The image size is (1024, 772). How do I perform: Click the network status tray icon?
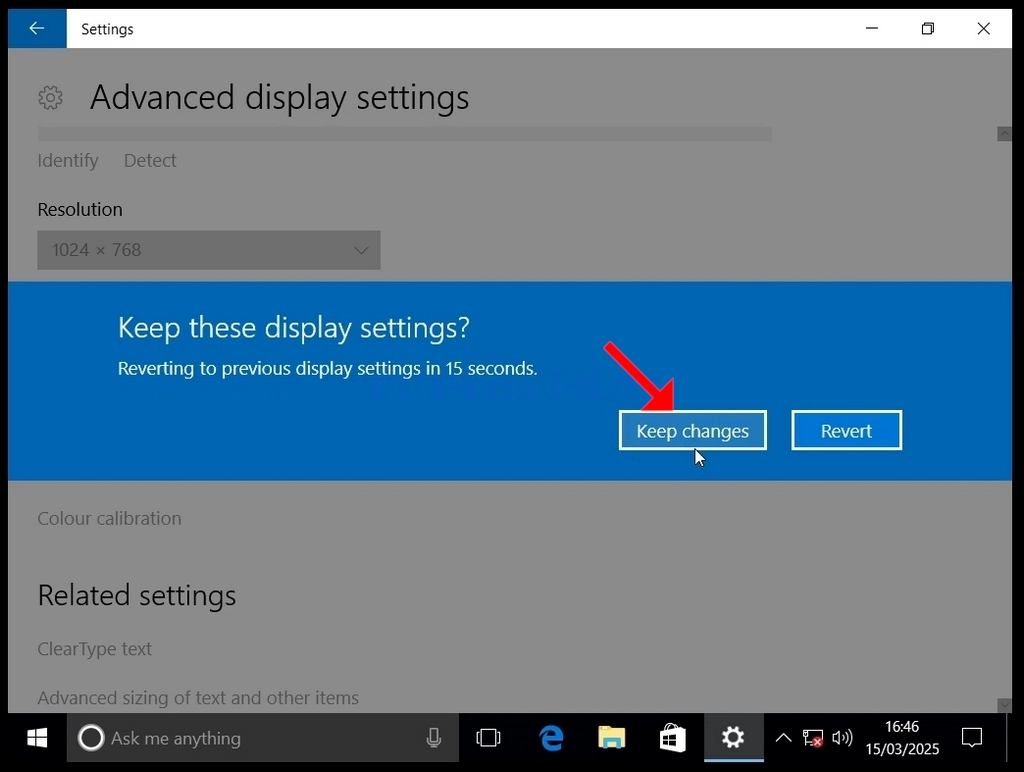click(812, 738)
